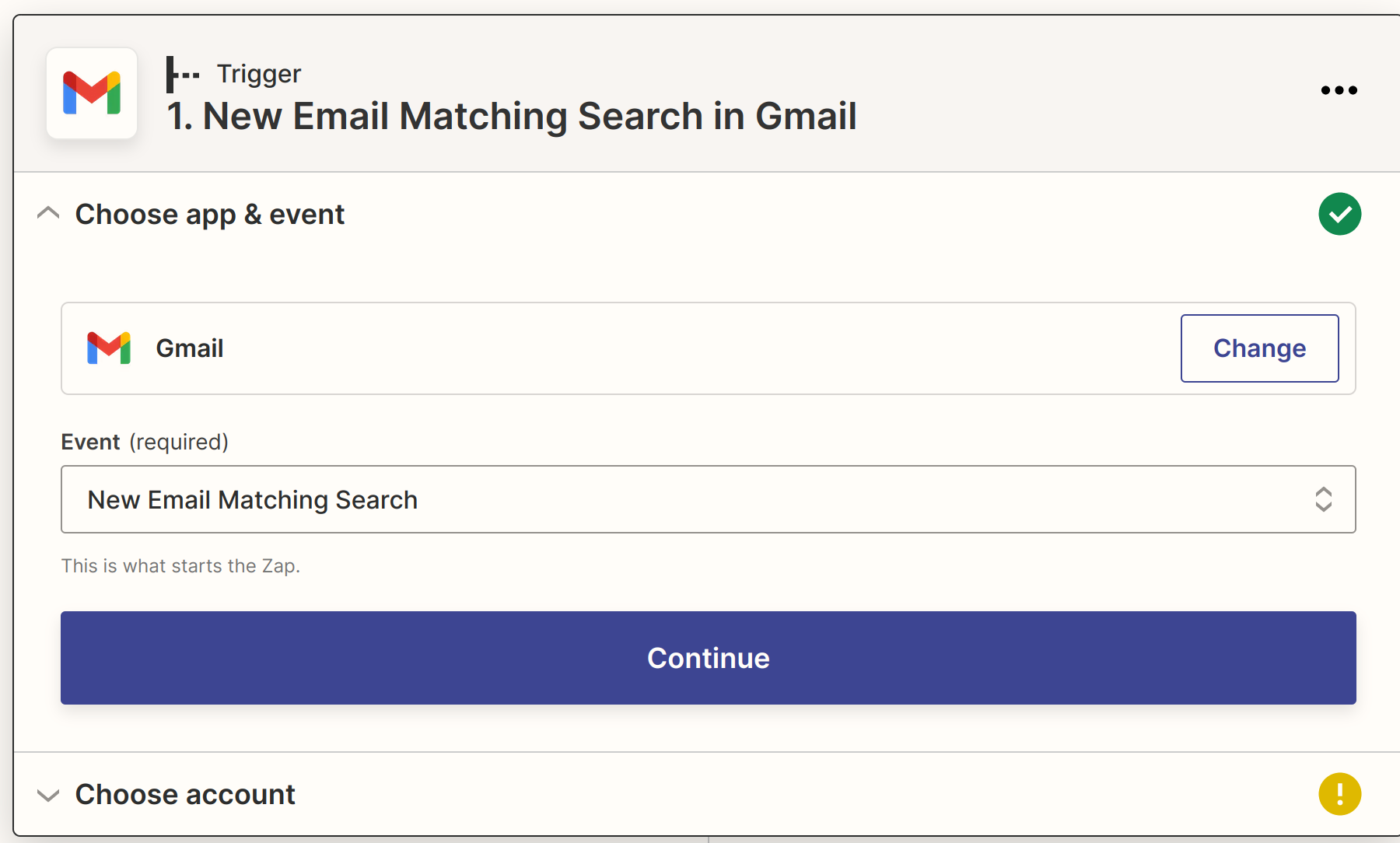1400x843 pixels.
Task: Click the Choose app & event section heading
Action: click(x=210, y=215)
